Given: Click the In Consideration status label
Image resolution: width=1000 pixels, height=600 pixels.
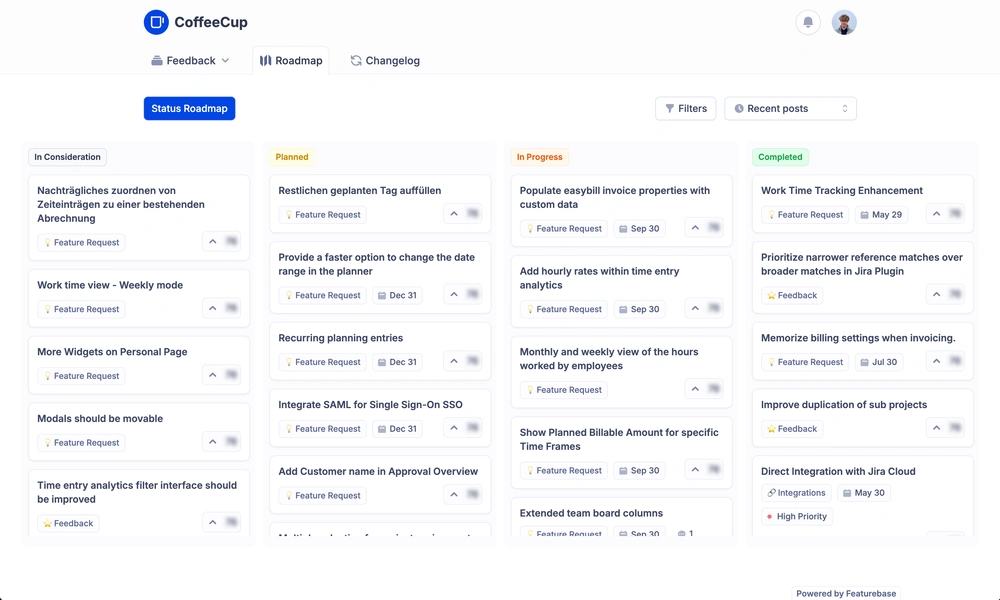Looking at the screenshot, I should point(68,157).
